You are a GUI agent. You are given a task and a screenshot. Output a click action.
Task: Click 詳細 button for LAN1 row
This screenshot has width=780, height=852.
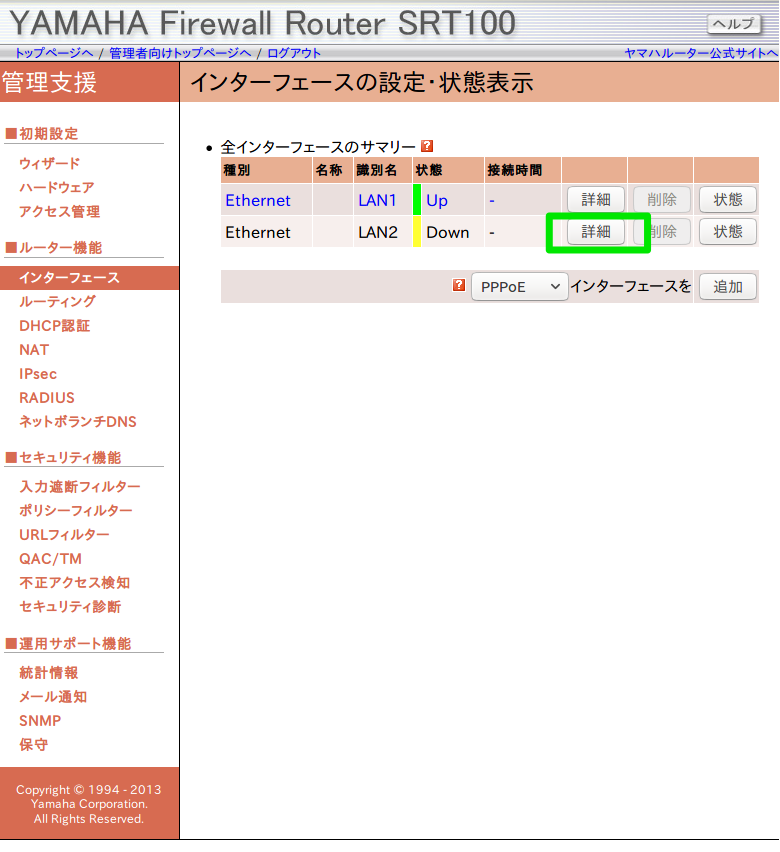click(x=596, y=199)
